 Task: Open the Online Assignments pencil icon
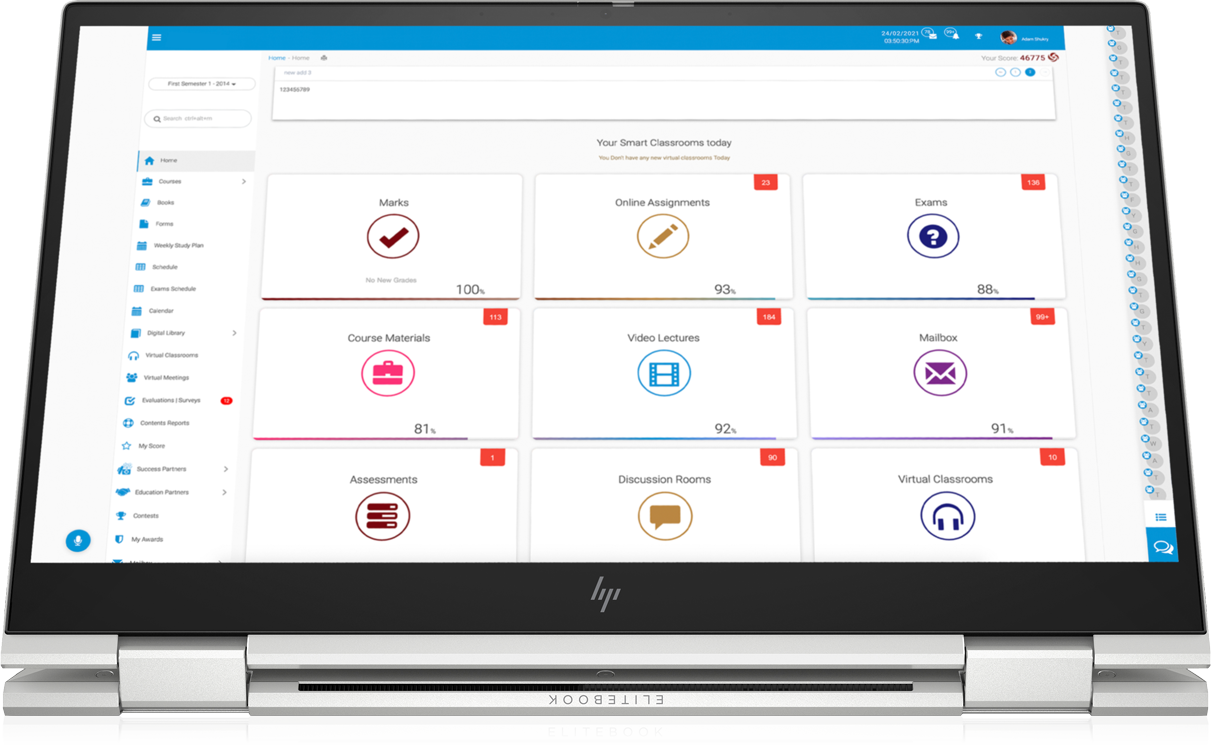click(x=663, y=237)
